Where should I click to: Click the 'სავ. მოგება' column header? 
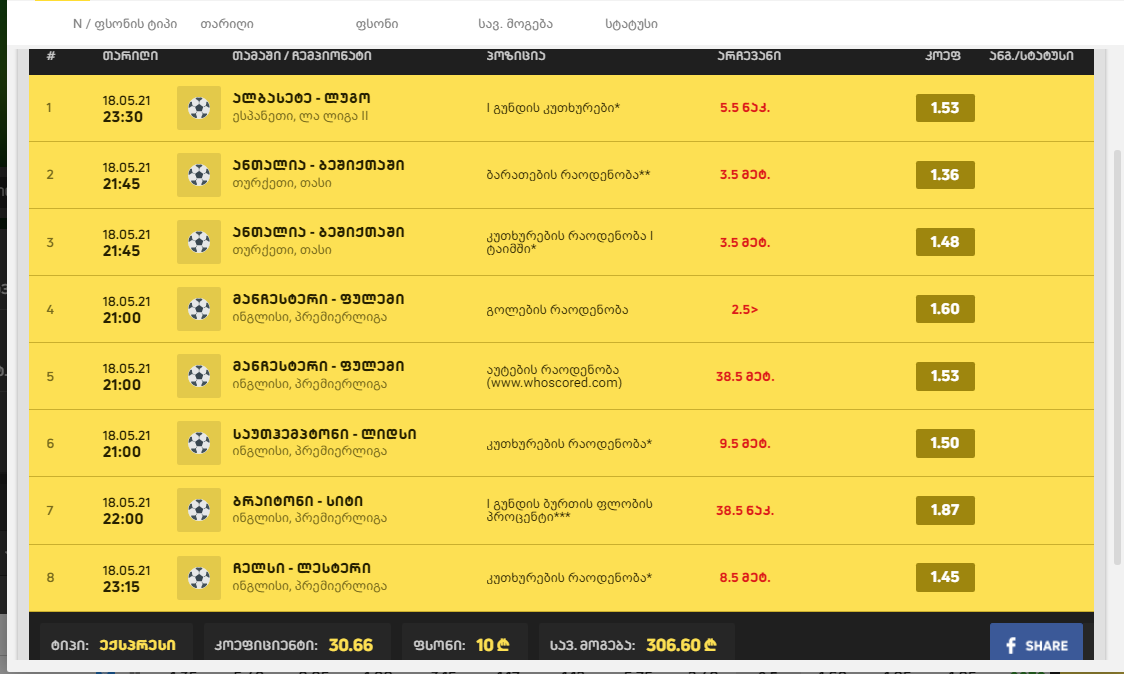[515, 24]
